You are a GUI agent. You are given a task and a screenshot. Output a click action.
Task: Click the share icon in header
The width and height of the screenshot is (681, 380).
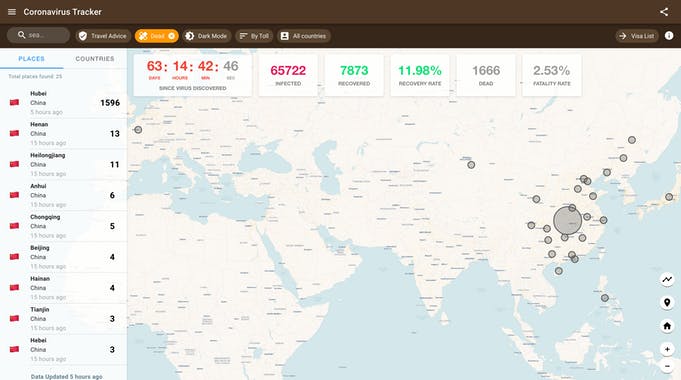pyautogui.click(x=664, y=12)
